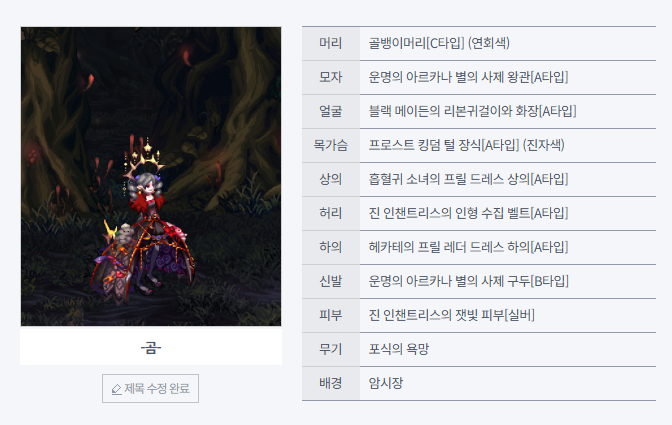Screen dimensions: 672x425
Task: Click the 포식의 욕망 weapon item
Action: tap(399, 349)
